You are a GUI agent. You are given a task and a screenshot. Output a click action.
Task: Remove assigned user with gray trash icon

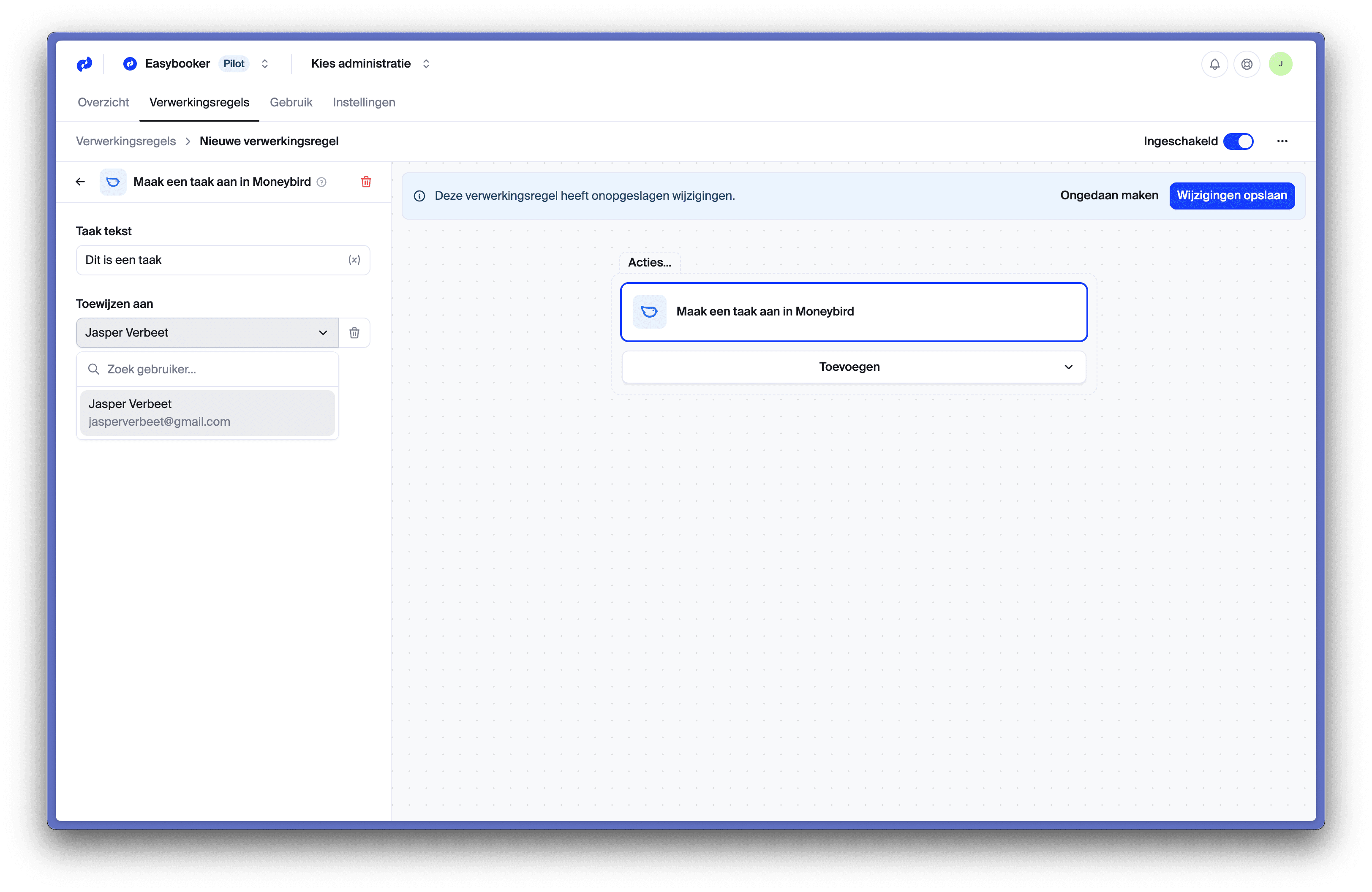pyautogui.click(x=354, y=333)
